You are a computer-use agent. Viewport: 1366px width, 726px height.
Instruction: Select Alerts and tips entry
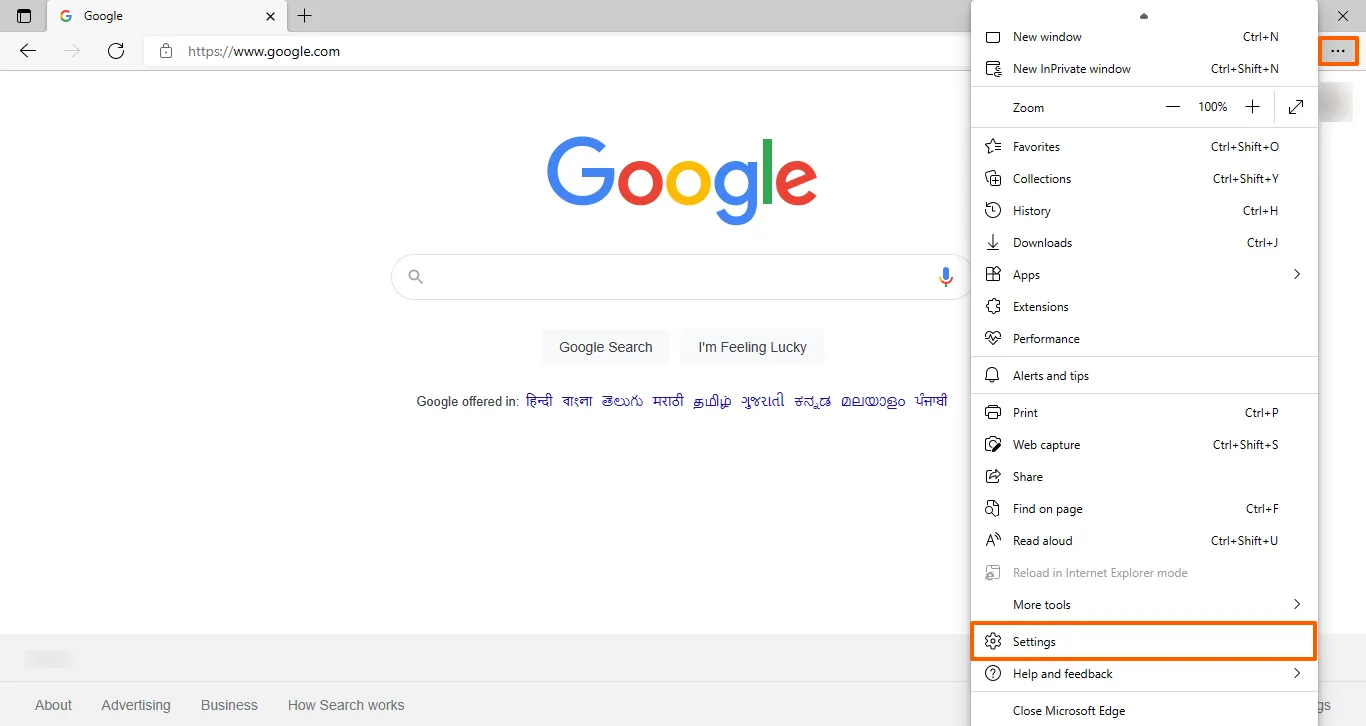click(1144, 376)
